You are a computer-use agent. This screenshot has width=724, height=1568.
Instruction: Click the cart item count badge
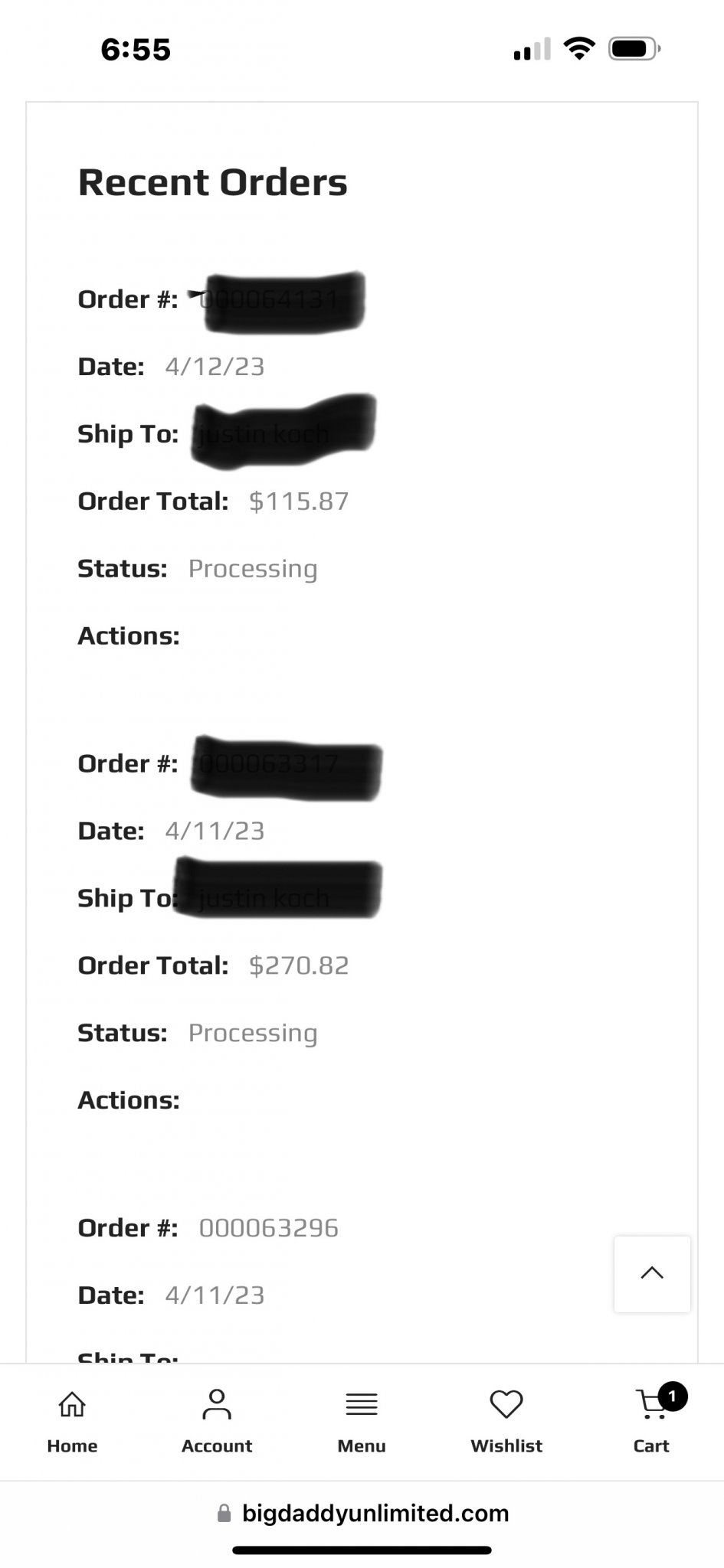[x=672, y=1396]
